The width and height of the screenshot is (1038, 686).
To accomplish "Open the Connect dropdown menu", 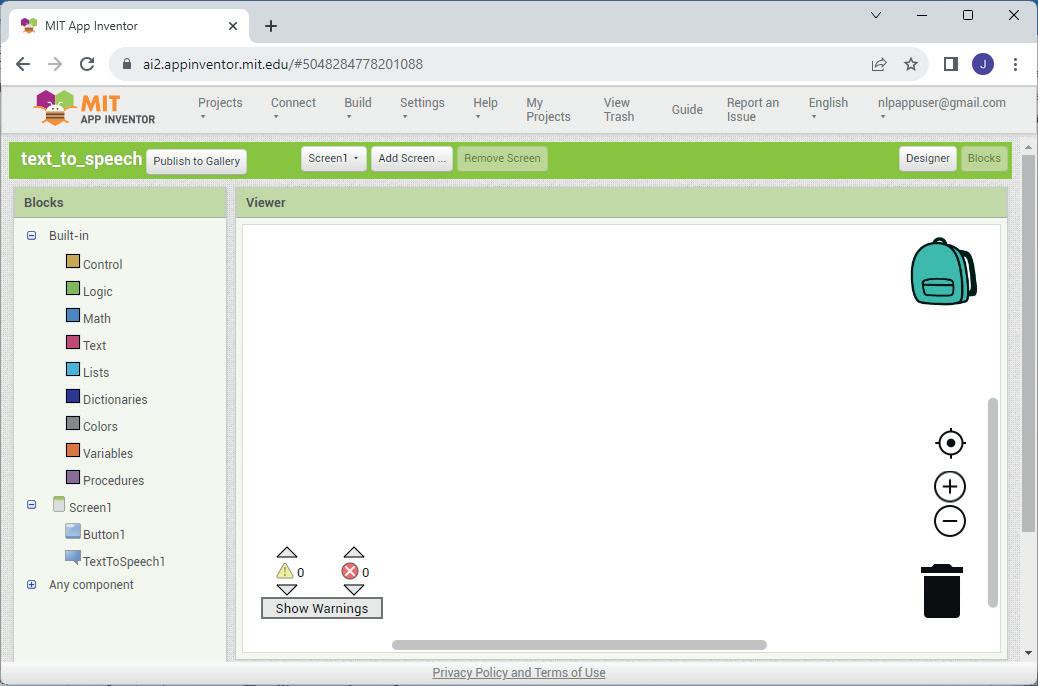I will pyautogui.click(x=293, y=109).
